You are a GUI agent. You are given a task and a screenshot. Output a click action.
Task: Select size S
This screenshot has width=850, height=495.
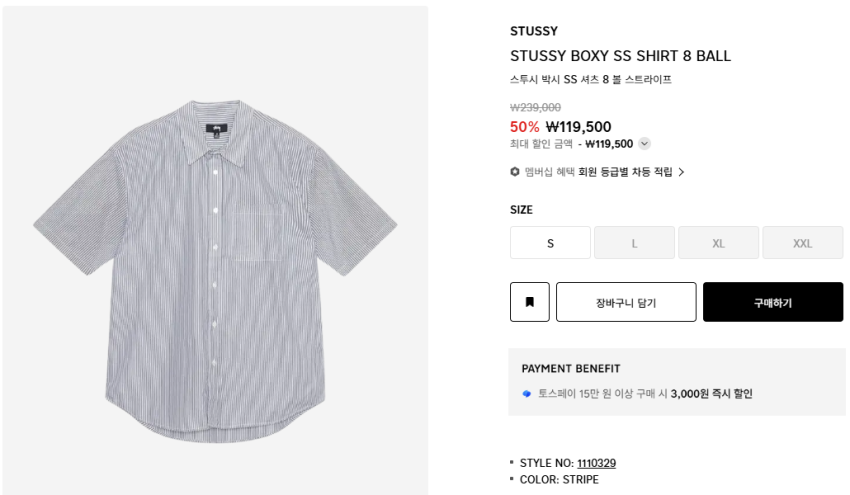(550, 243)
